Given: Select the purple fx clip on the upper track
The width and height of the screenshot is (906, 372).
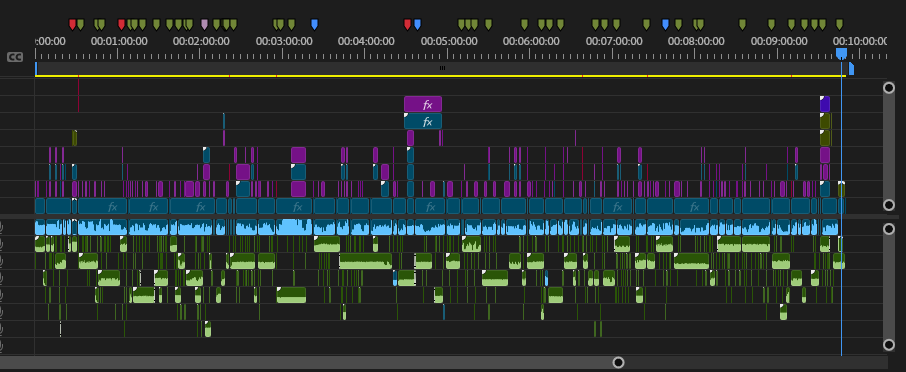Looking at the screenshot, I should click(x=423, y=104).
